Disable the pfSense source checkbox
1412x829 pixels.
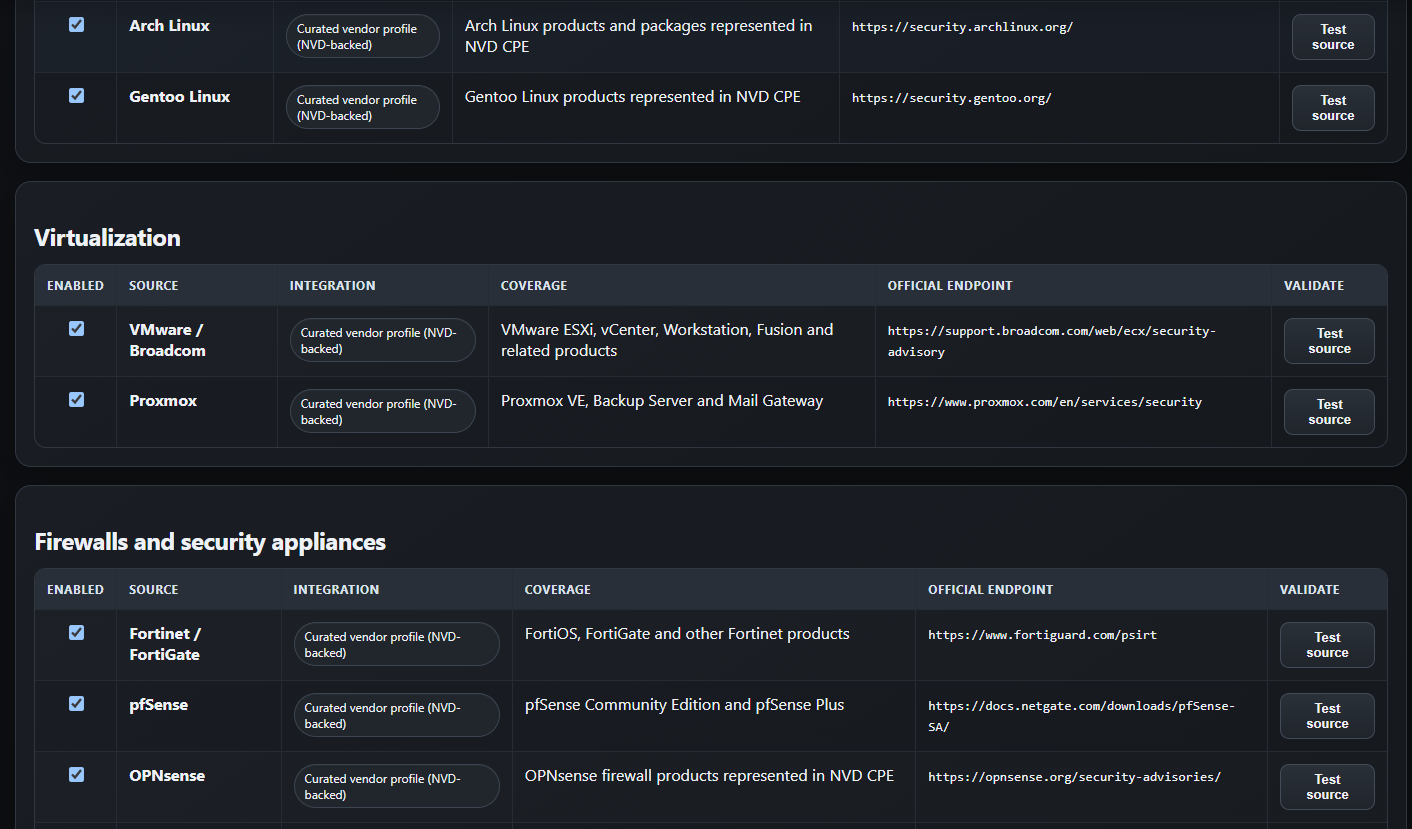click(76, 704)
